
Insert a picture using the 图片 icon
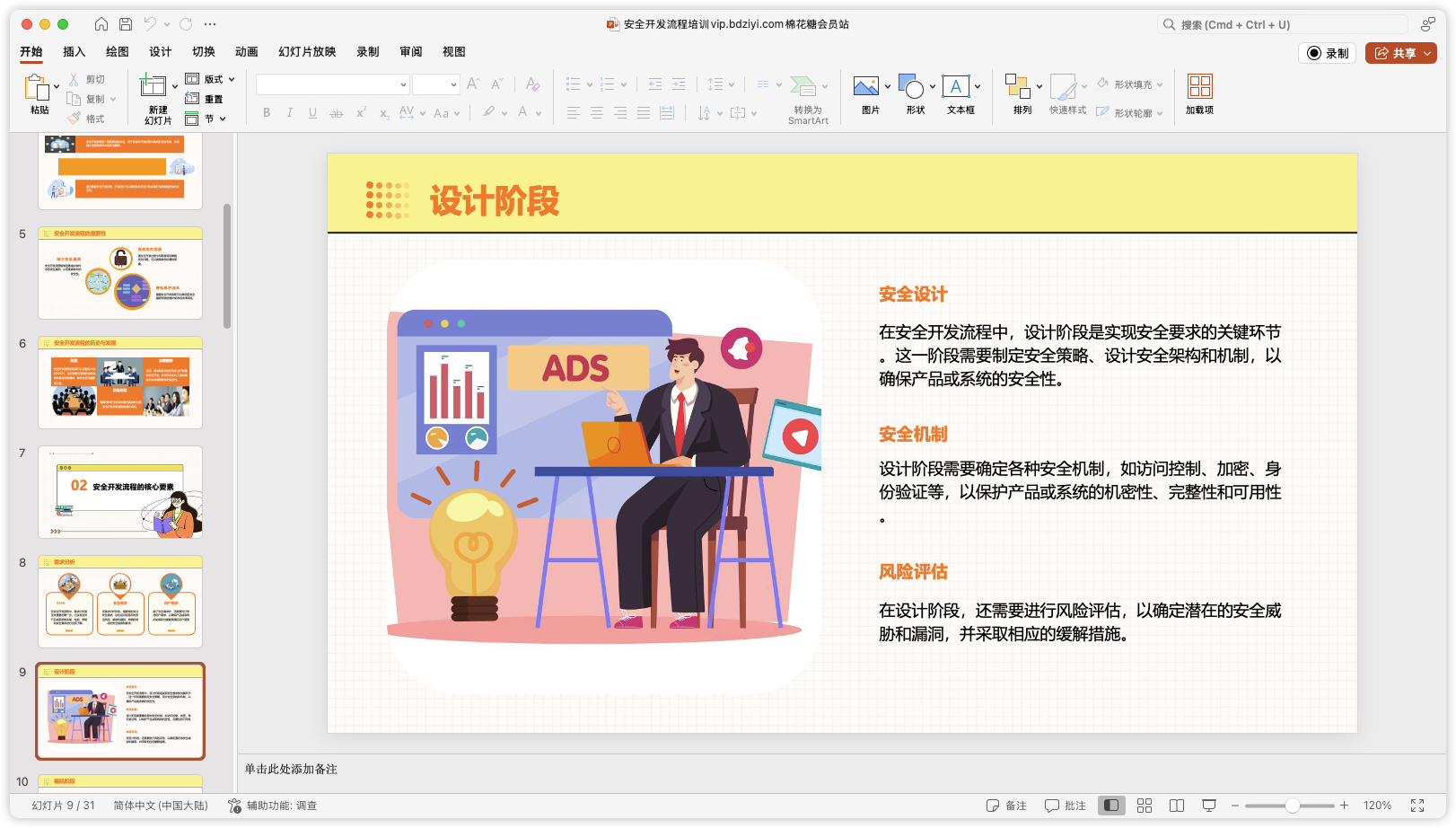tap(864, 86)
